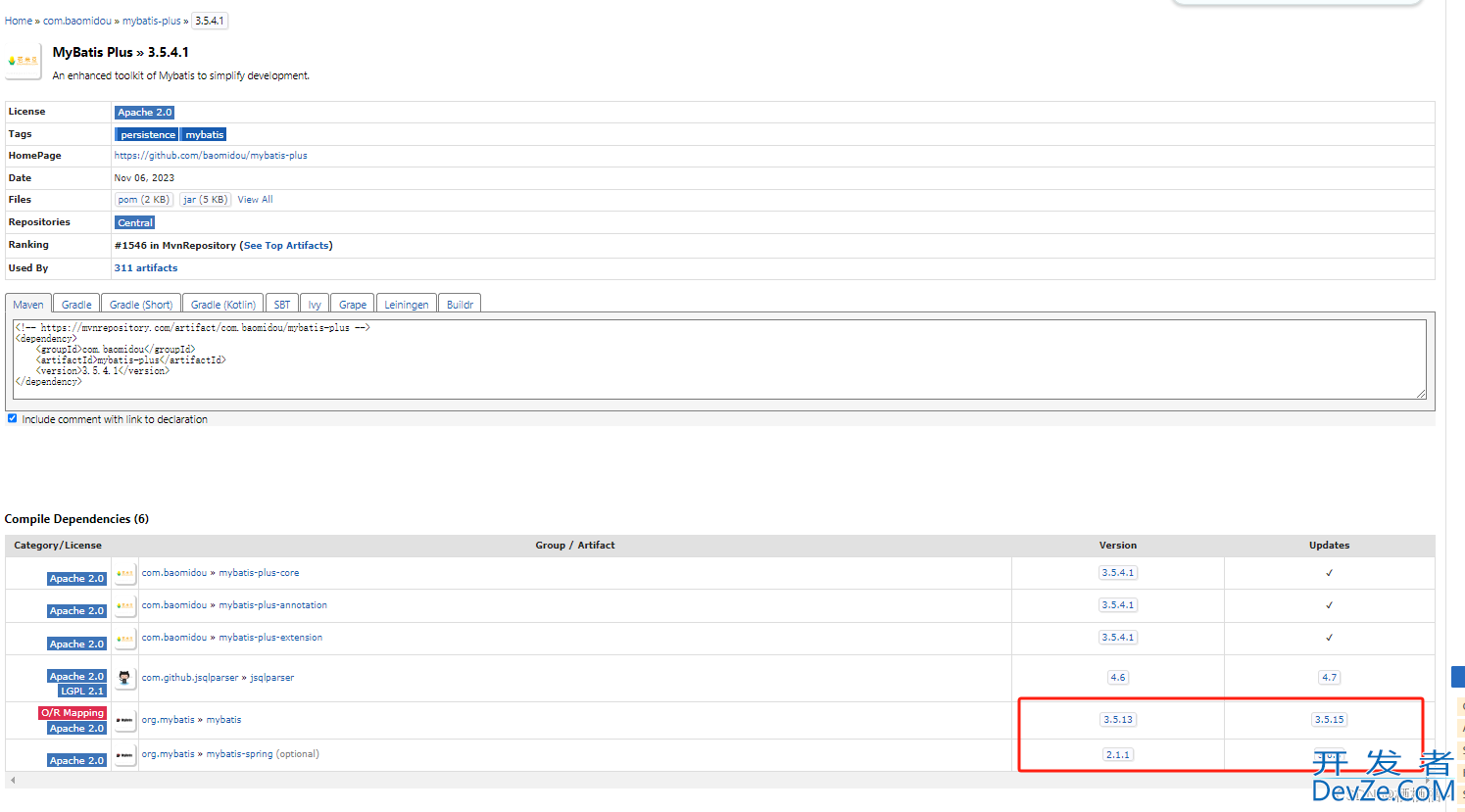The image size is (1465, 812).
Task: Open the mybatis-plus-annotation artifact link
Action: tap(273, 605)
